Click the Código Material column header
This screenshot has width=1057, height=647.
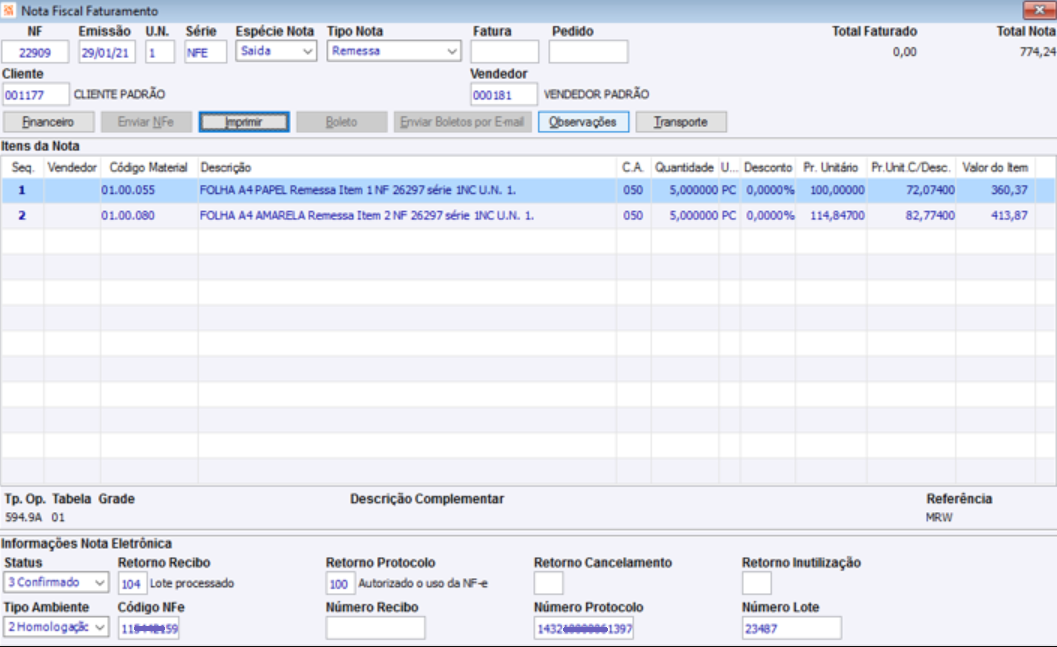149,168
